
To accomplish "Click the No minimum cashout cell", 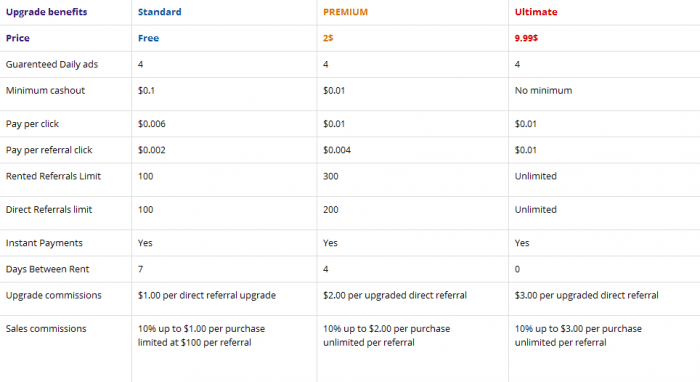I will [x=543, y=91].
